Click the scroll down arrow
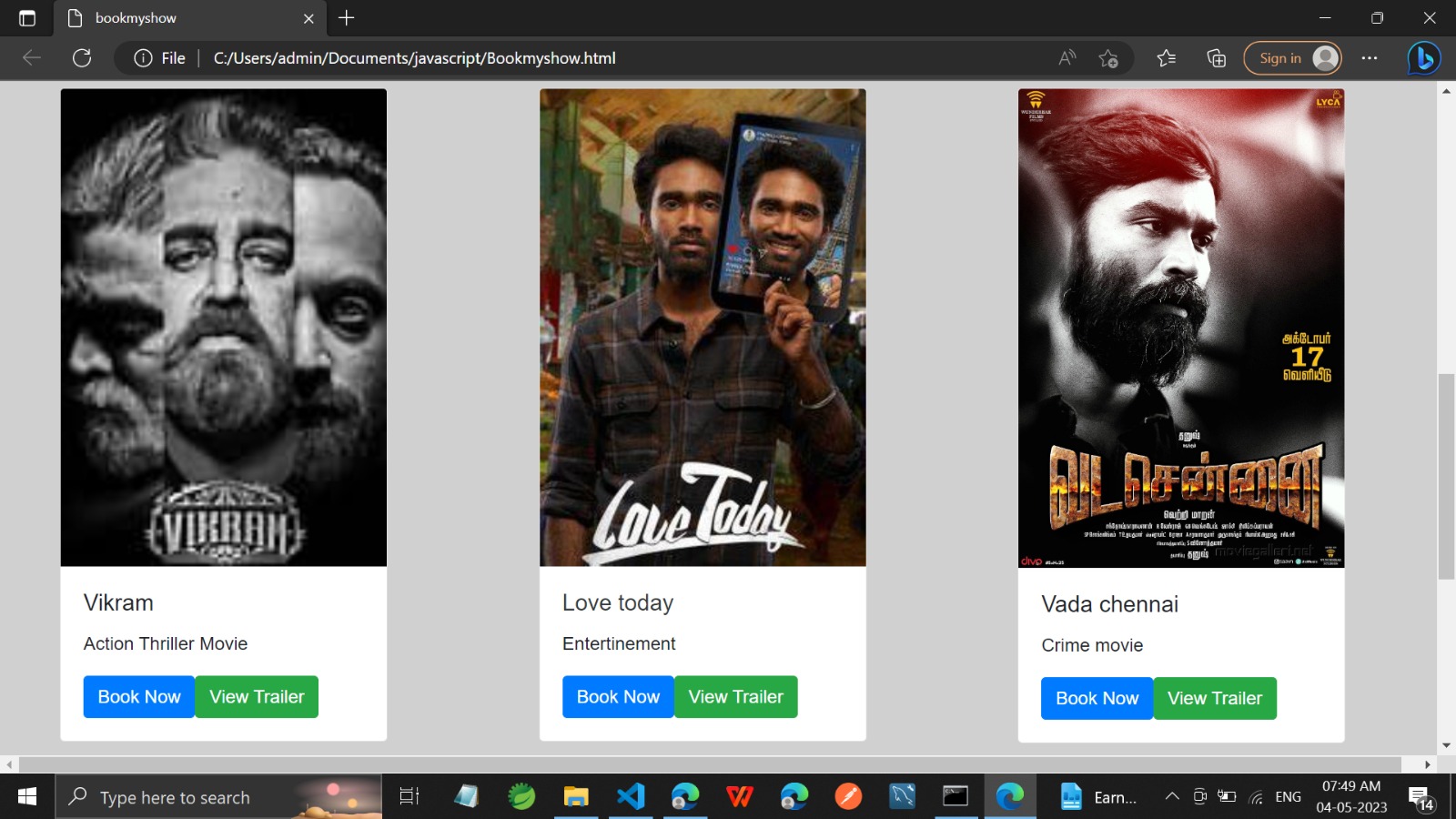This screenshot has width=1456, height=819. click(1446, 745)
